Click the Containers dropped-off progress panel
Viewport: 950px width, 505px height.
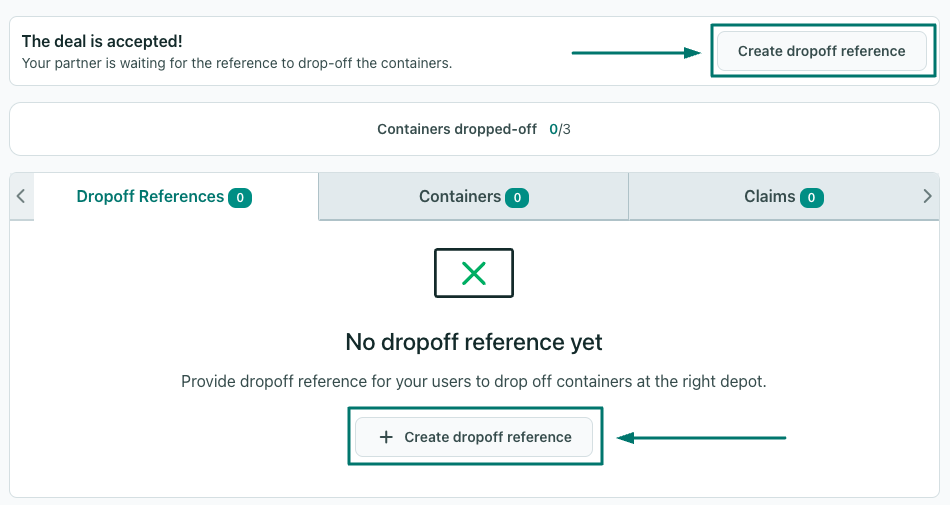click(474, 129)
